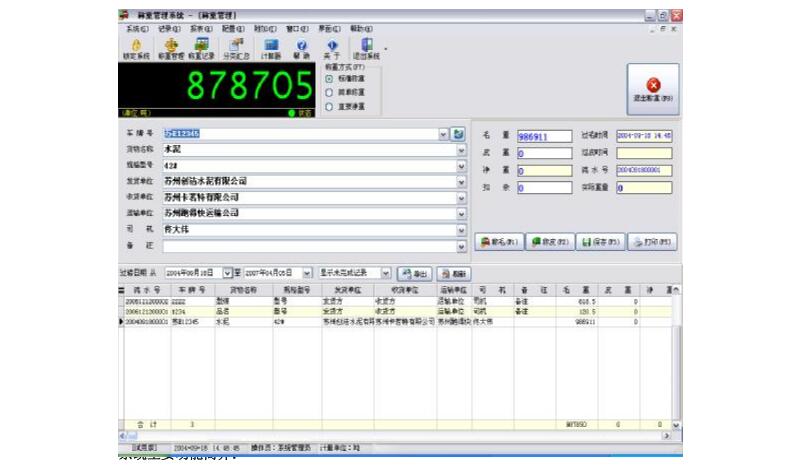Click the print (F6) button
The width and height of the screenshot is (788, 470).
pyautogui.click(x=652, y=242)
